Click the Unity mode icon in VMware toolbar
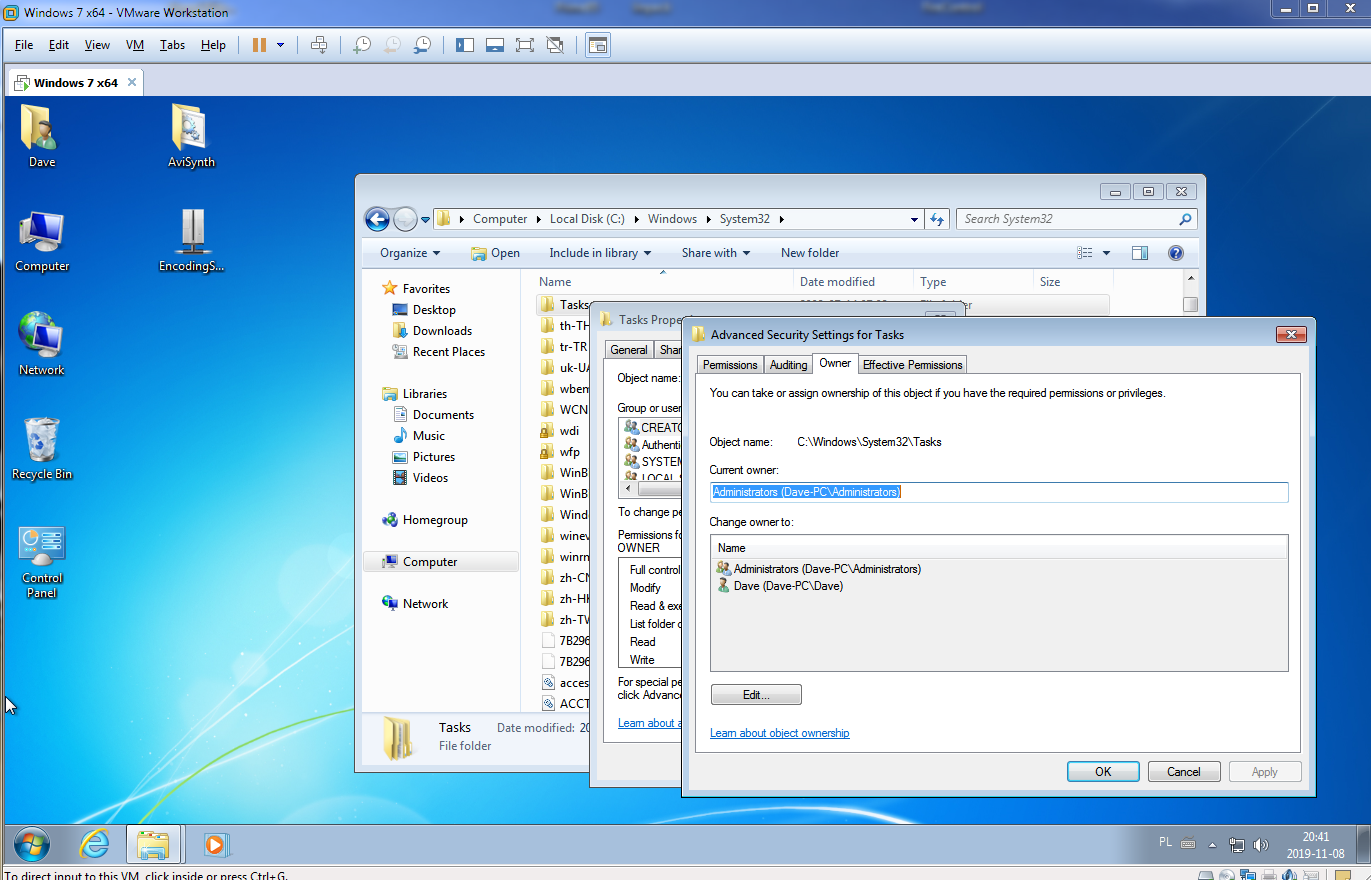Viewport: 1371px width, 880px height. pos(556,45)
